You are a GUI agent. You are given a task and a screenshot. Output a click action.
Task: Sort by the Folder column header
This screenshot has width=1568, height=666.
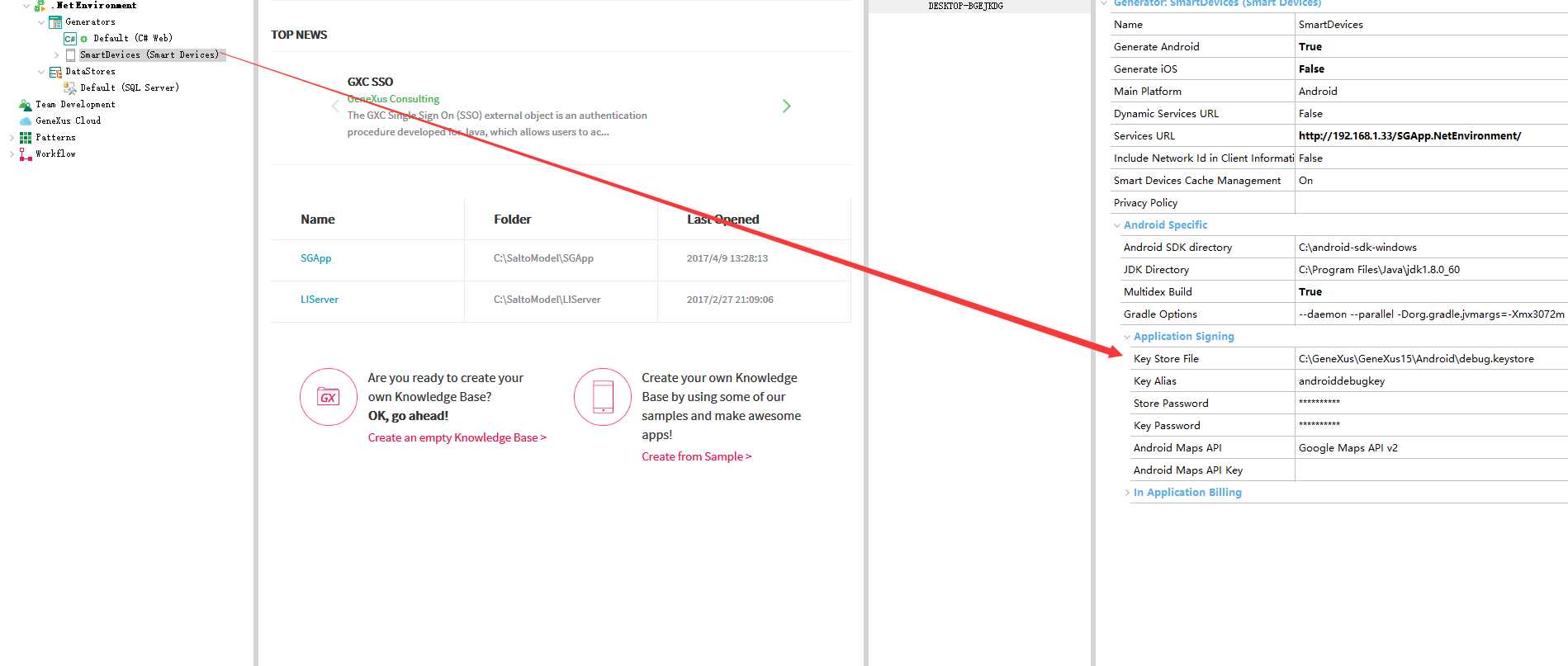click(512, 220)
